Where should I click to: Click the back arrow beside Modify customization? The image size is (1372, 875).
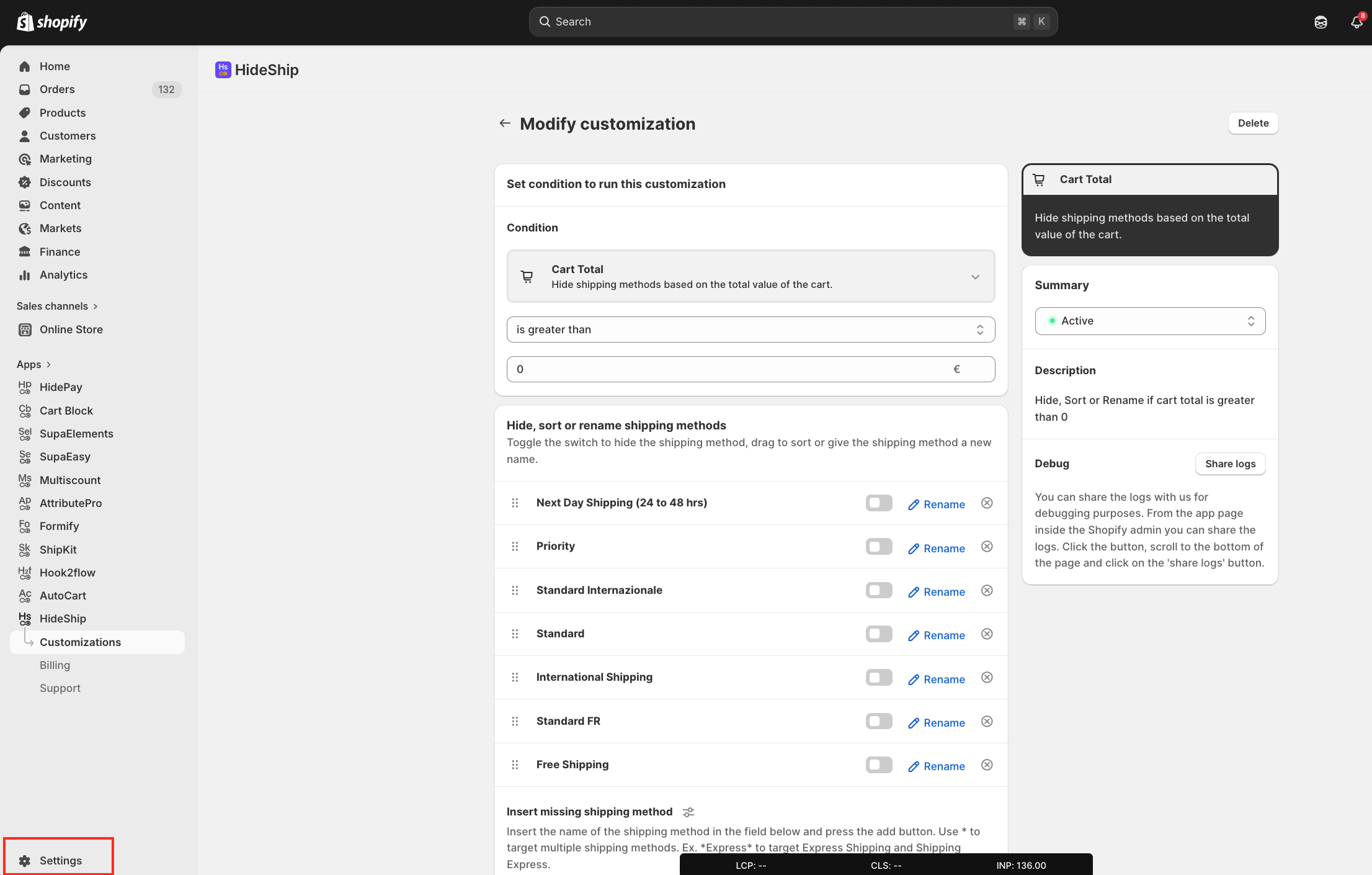[505, 123]
